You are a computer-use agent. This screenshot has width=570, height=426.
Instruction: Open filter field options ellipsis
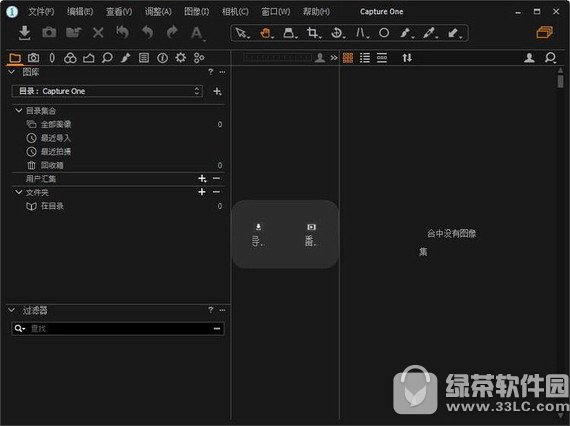[x=217, y=329]
